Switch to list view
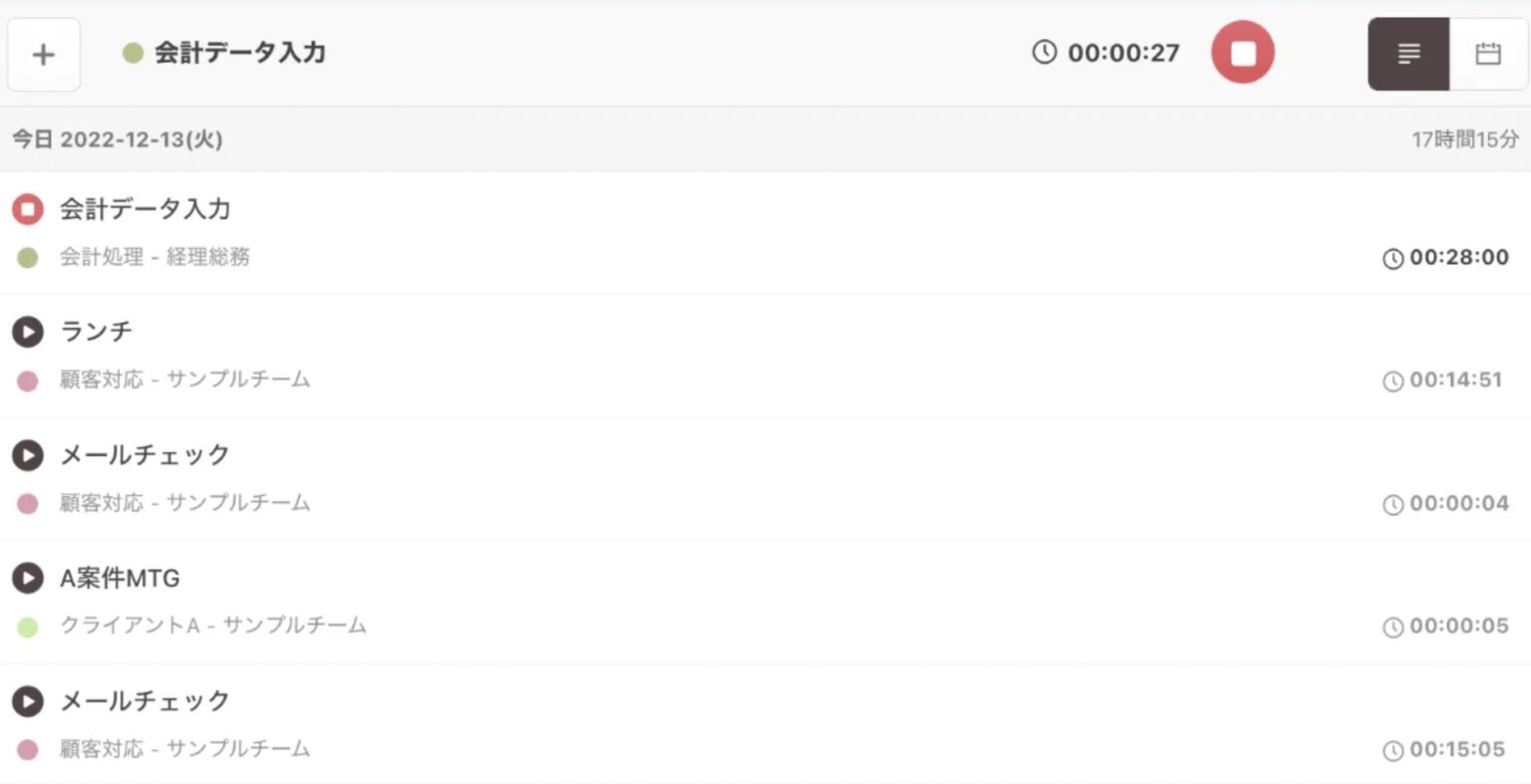 [1407, 54]
